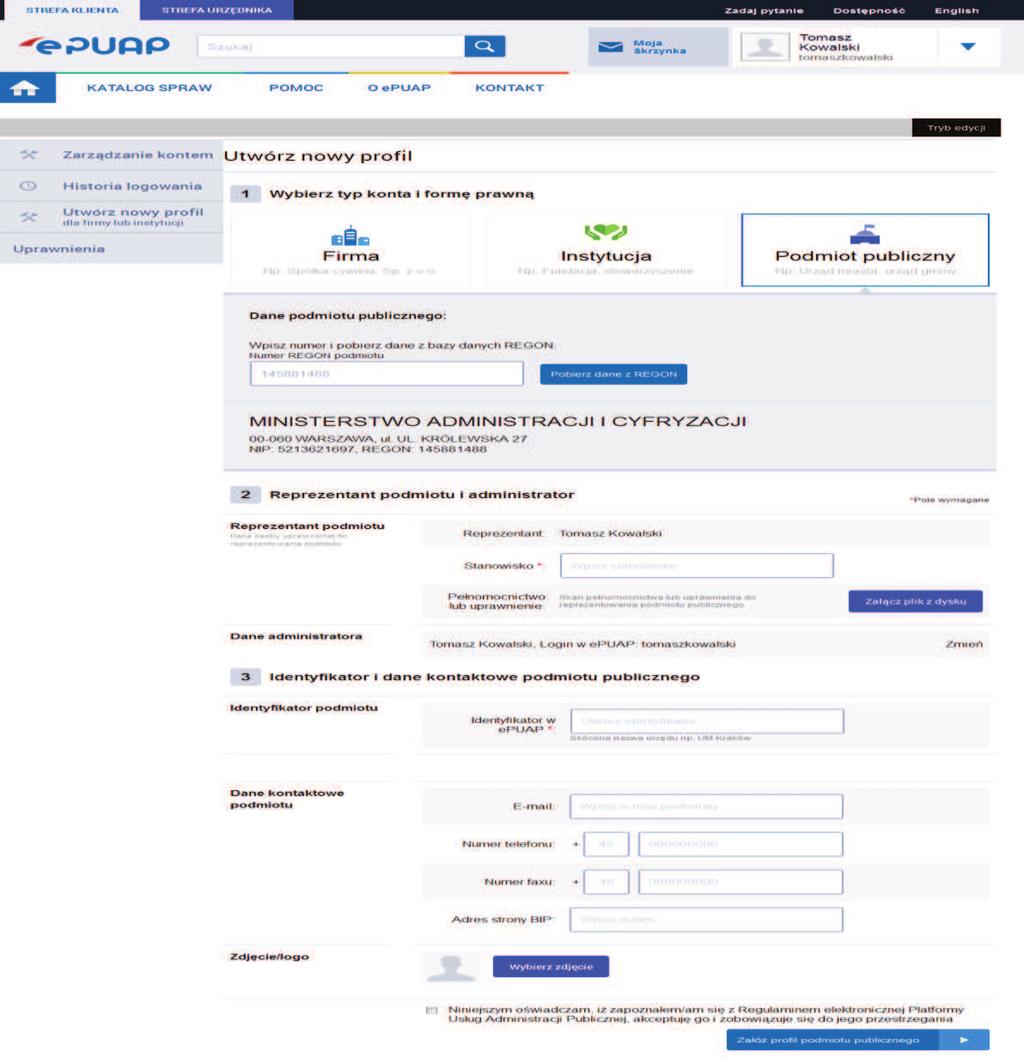Switch to the STREFA URZĘDNIKA tab
Screen dimensions: 1024x1064
click(216, 10)
